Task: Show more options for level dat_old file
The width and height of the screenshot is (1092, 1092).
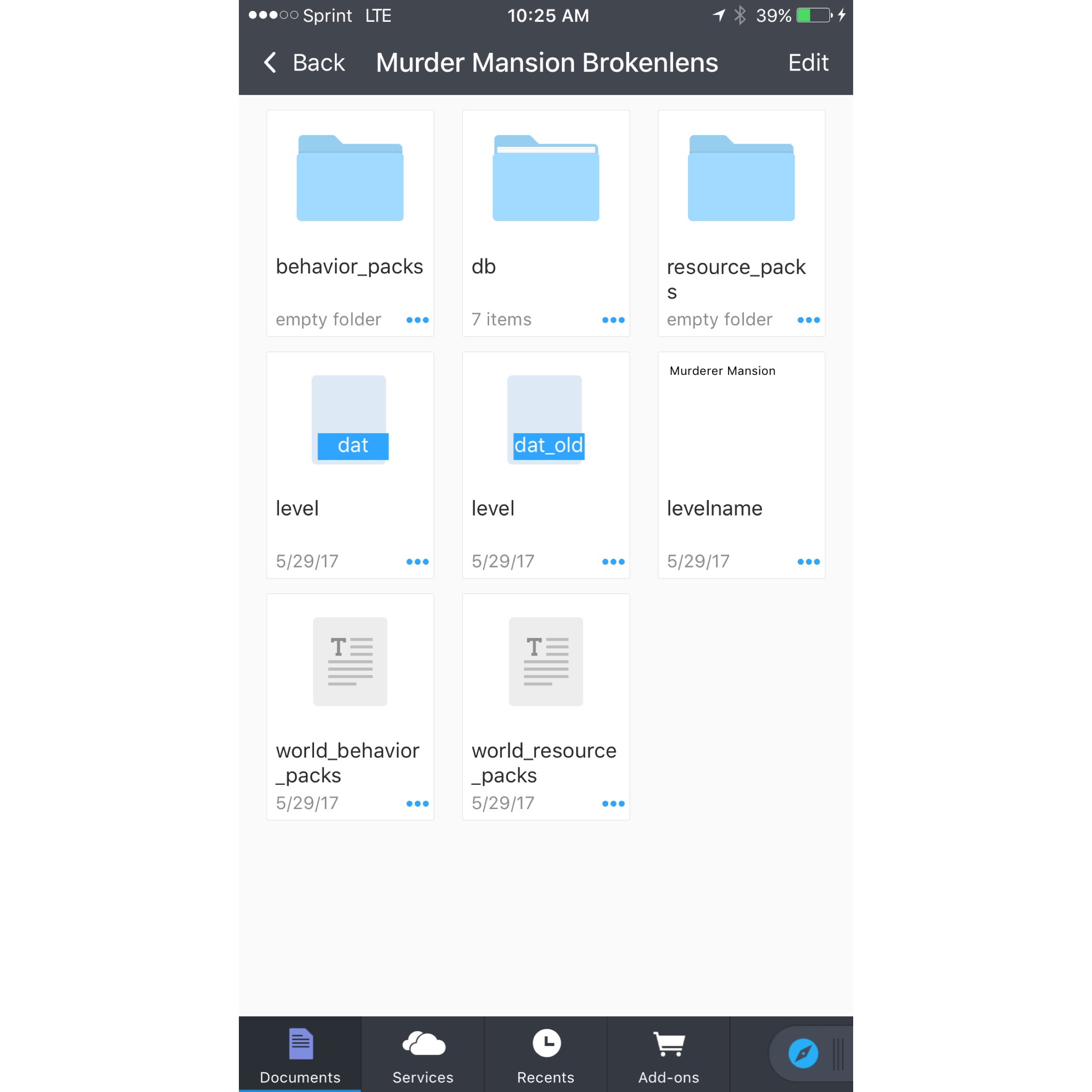Action: point(613,562)
